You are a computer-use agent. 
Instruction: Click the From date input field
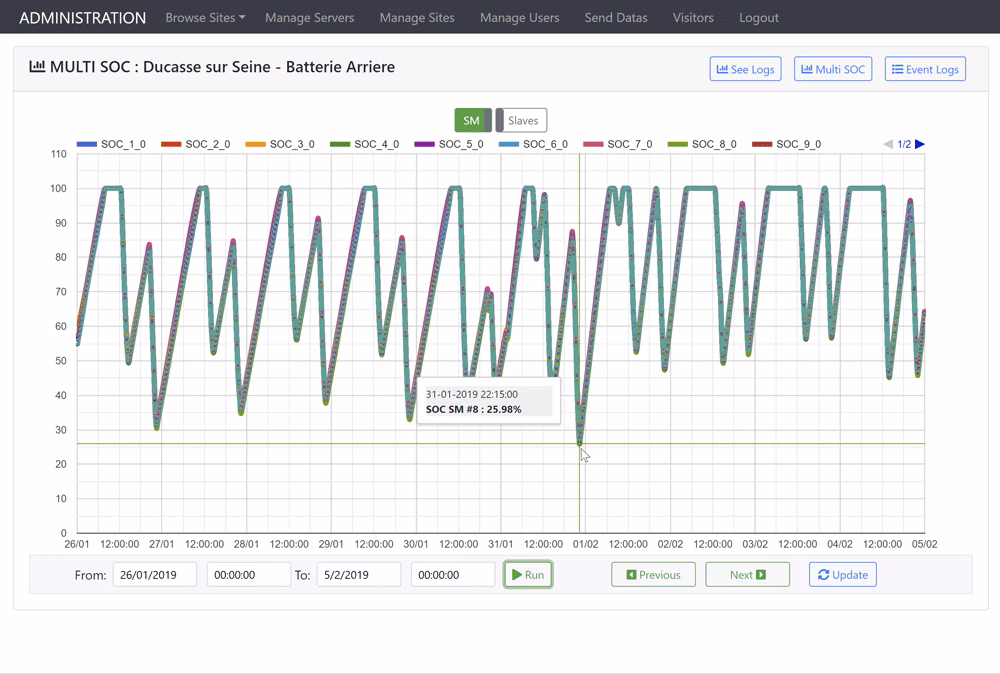coord(154,575)
